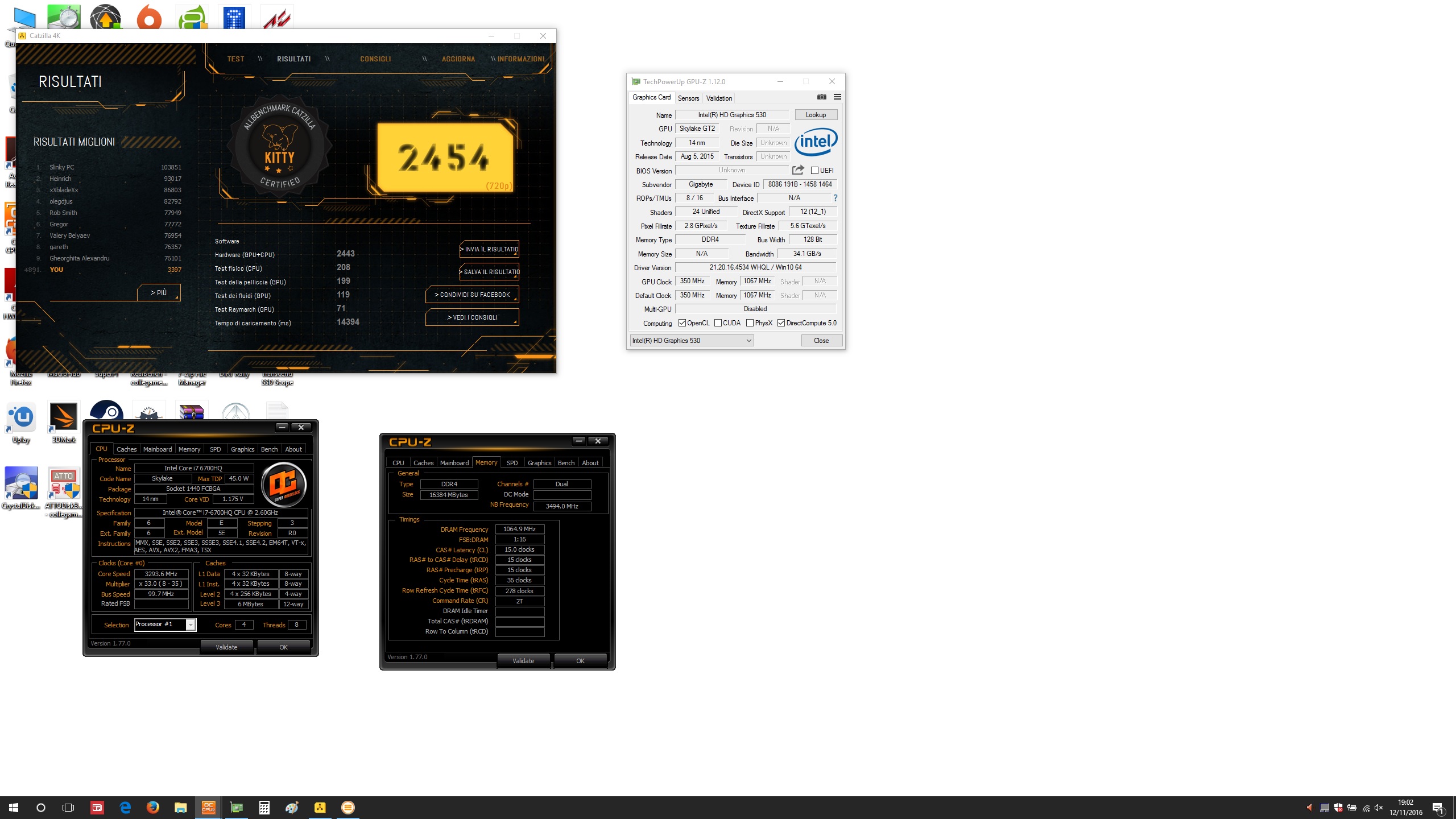Click the Close button in GPU-Z
Viewport: 1456px width, 819px height.
click(821, 340)
